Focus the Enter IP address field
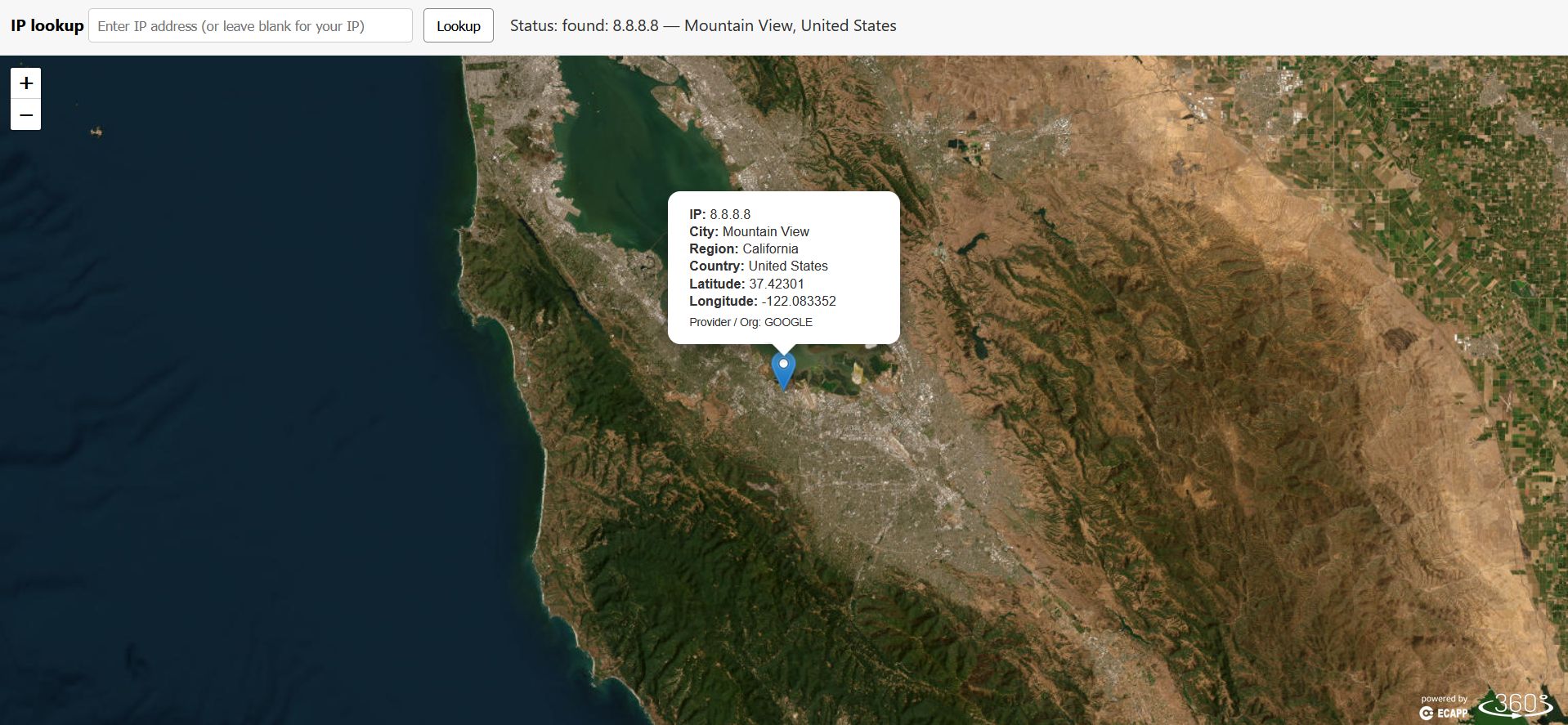This screenshot has width=1568, height=725. pyautogui.click(x=250, y=26)
